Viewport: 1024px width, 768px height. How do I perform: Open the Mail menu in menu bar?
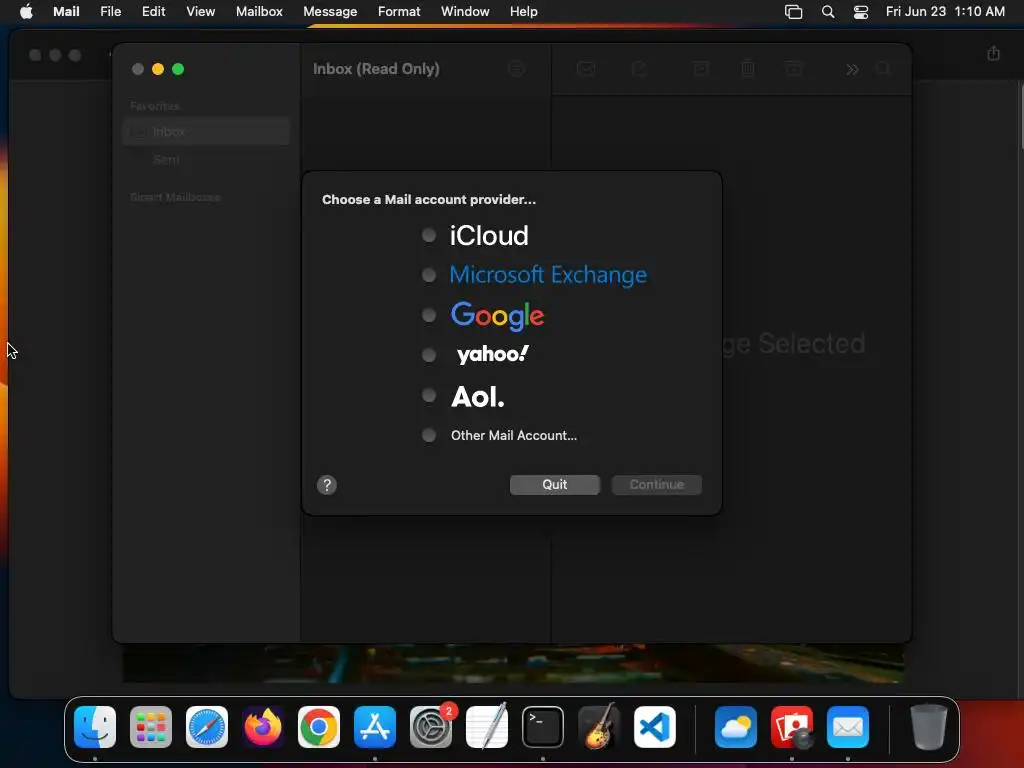pyautogui.click(x=66, y=11)
